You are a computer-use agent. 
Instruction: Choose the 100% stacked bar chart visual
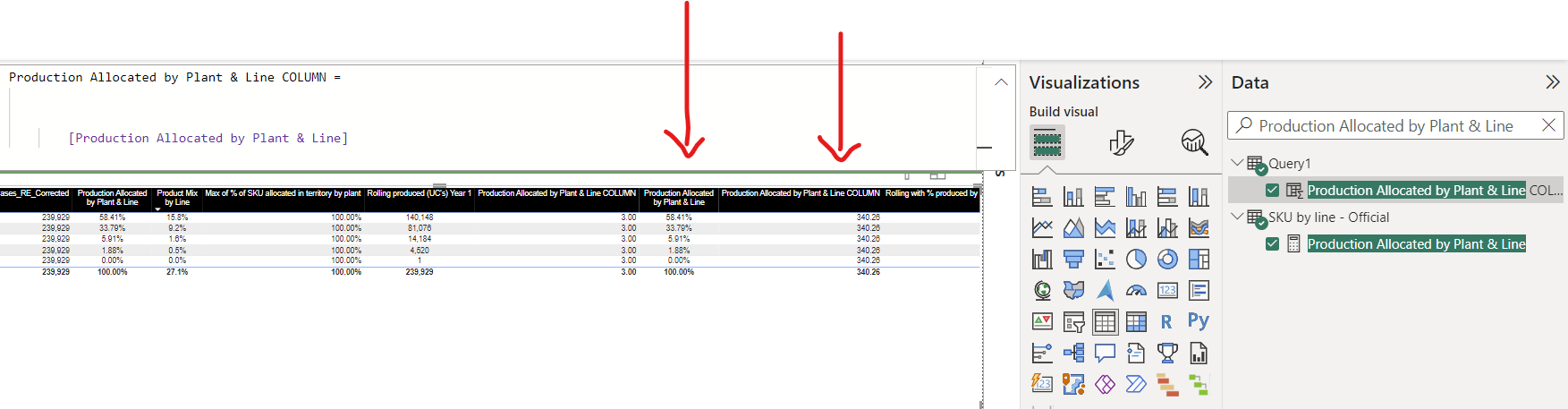[x=1167, y=196]
